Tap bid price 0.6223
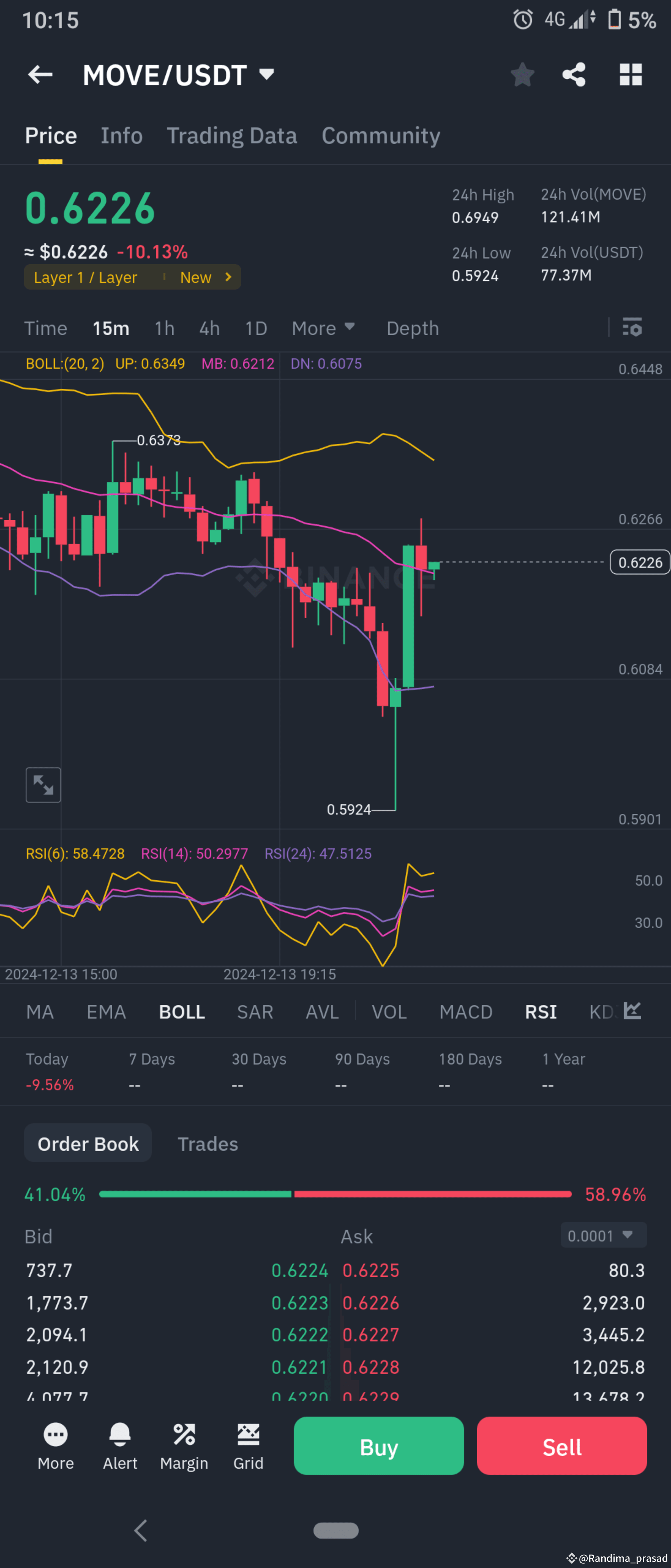This screenshot has height=1568, width=671. point(299,1303)
